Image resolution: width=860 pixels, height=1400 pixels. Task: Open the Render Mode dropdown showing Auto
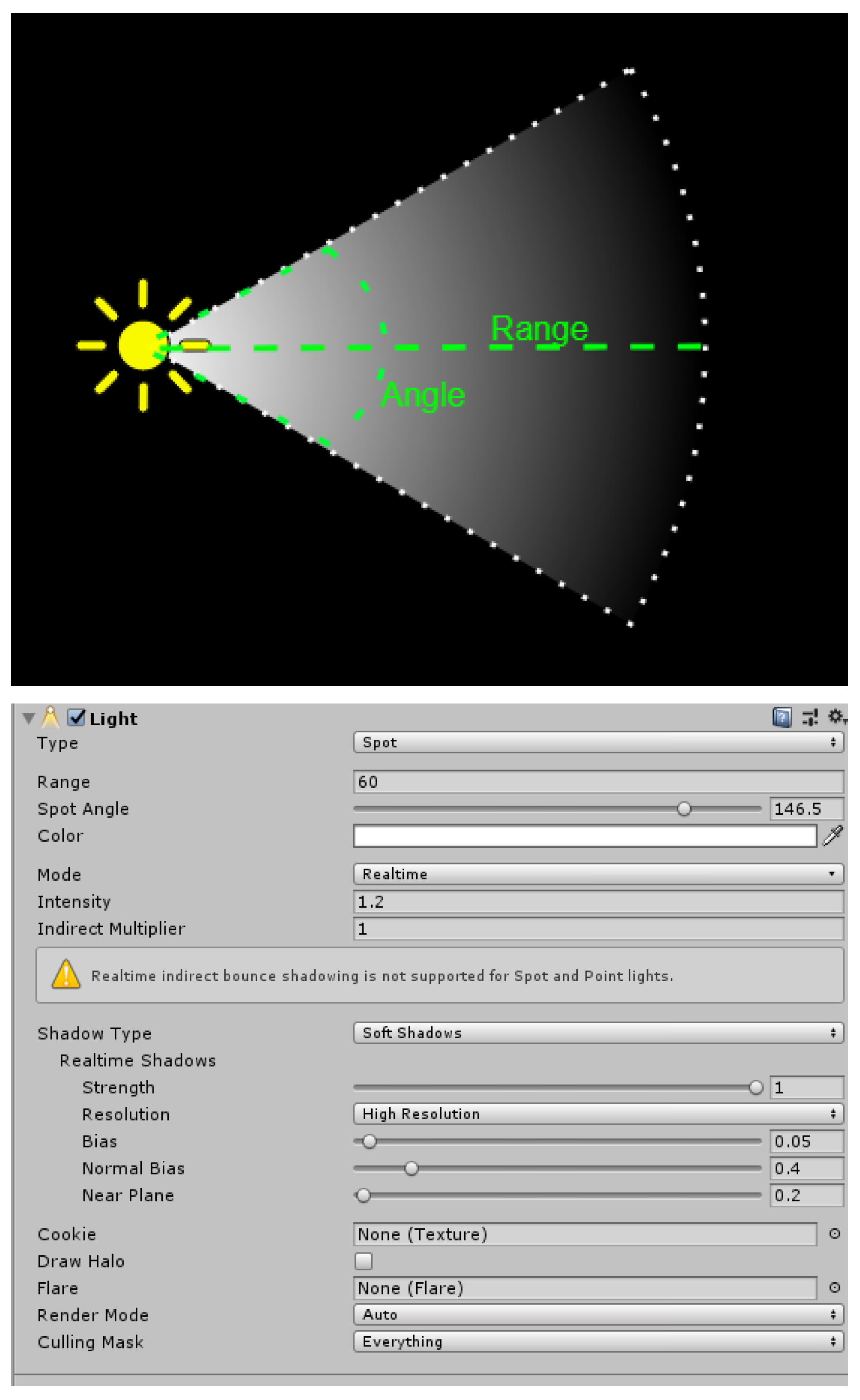(598, 1315)
